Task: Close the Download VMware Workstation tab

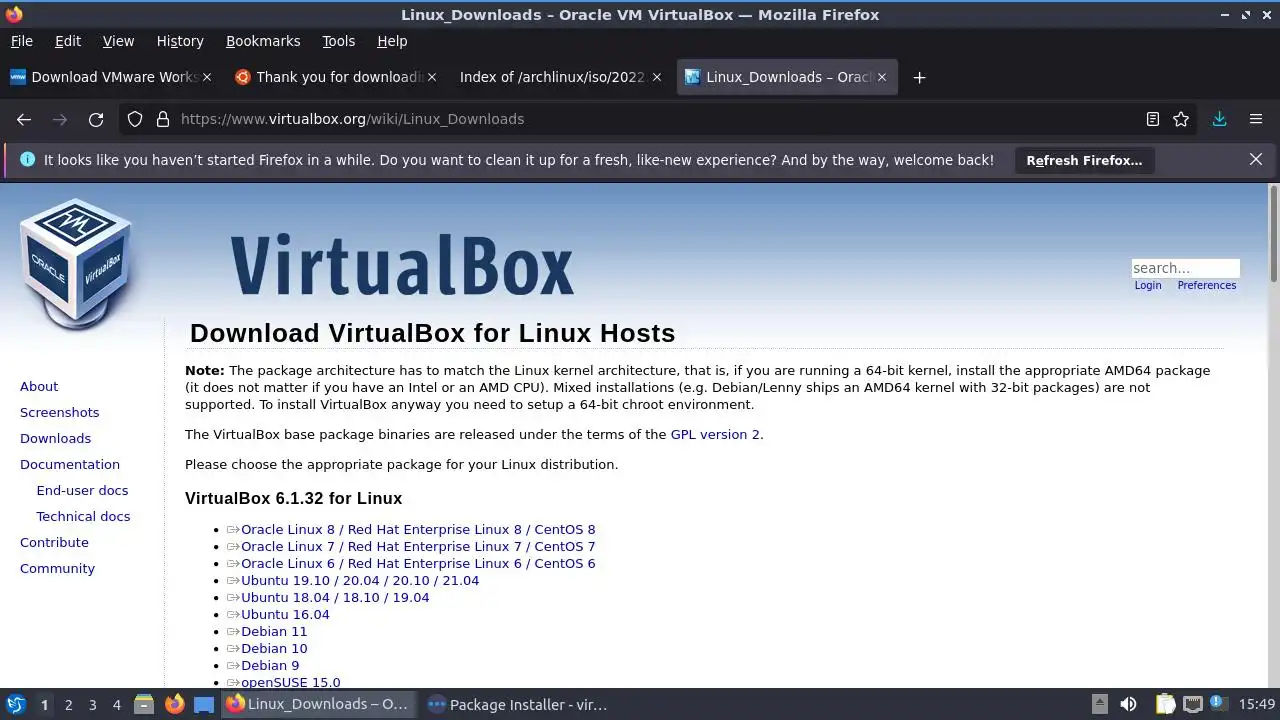Action: (207, 77)
